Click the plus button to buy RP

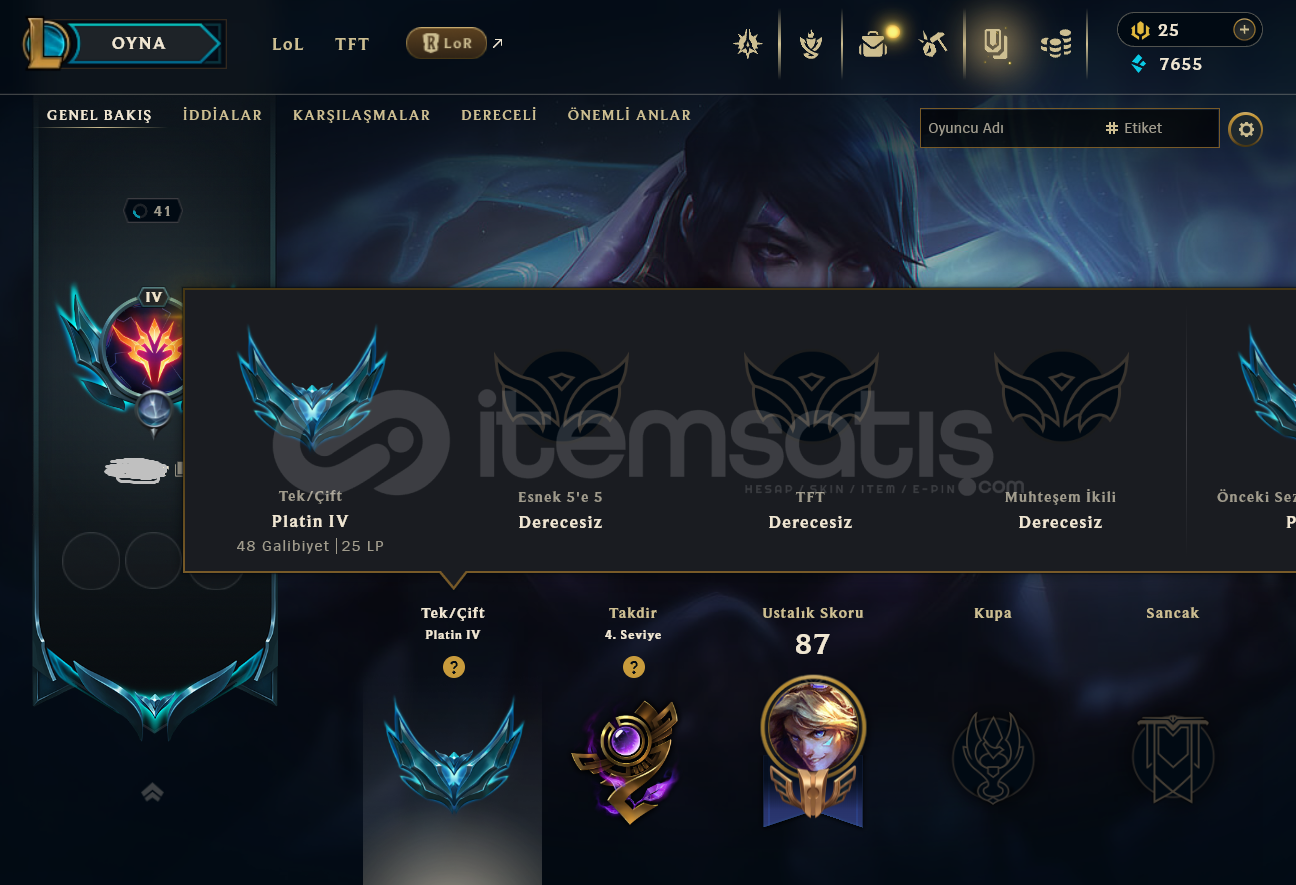pos(1244,30)
